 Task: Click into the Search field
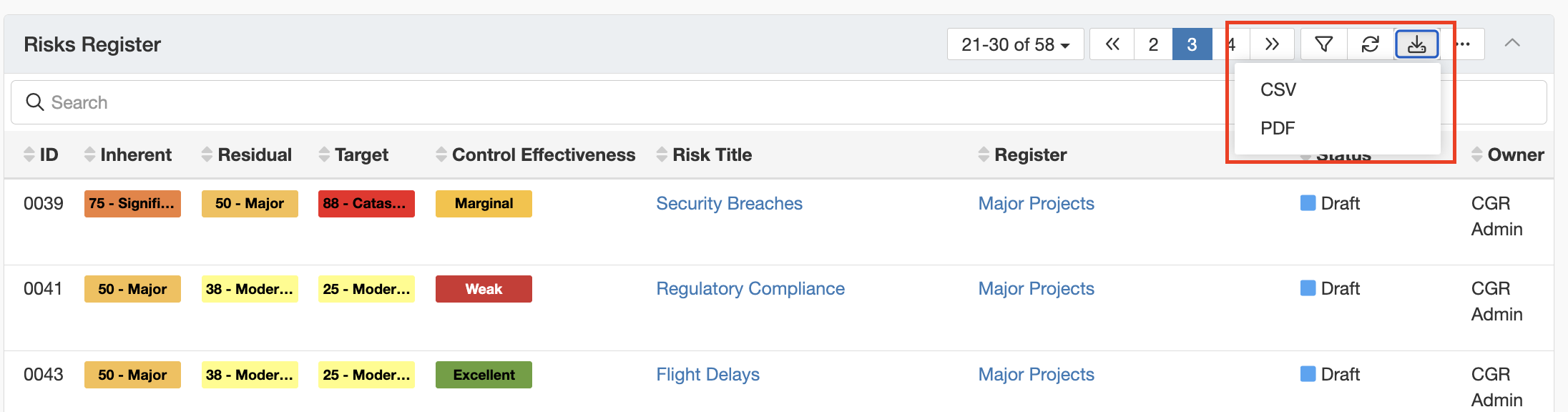pyautogui.click(x=572, y=102)
